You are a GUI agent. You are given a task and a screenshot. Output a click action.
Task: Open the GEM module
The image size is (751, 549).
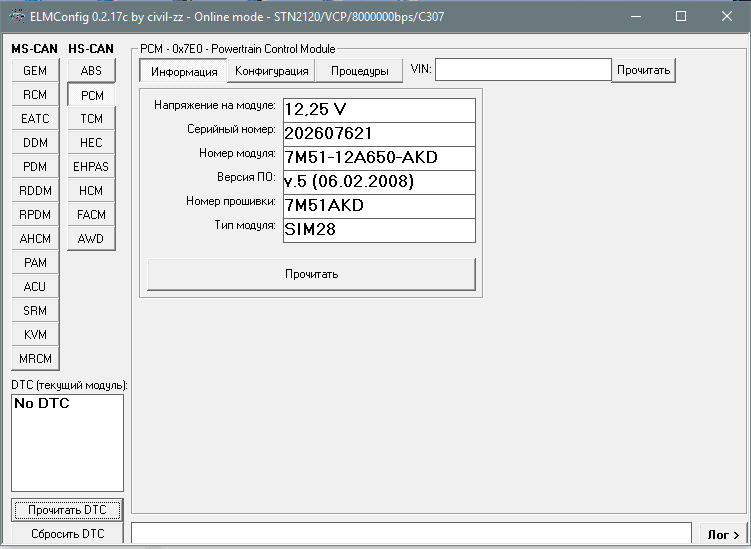(x=35, y=71)
